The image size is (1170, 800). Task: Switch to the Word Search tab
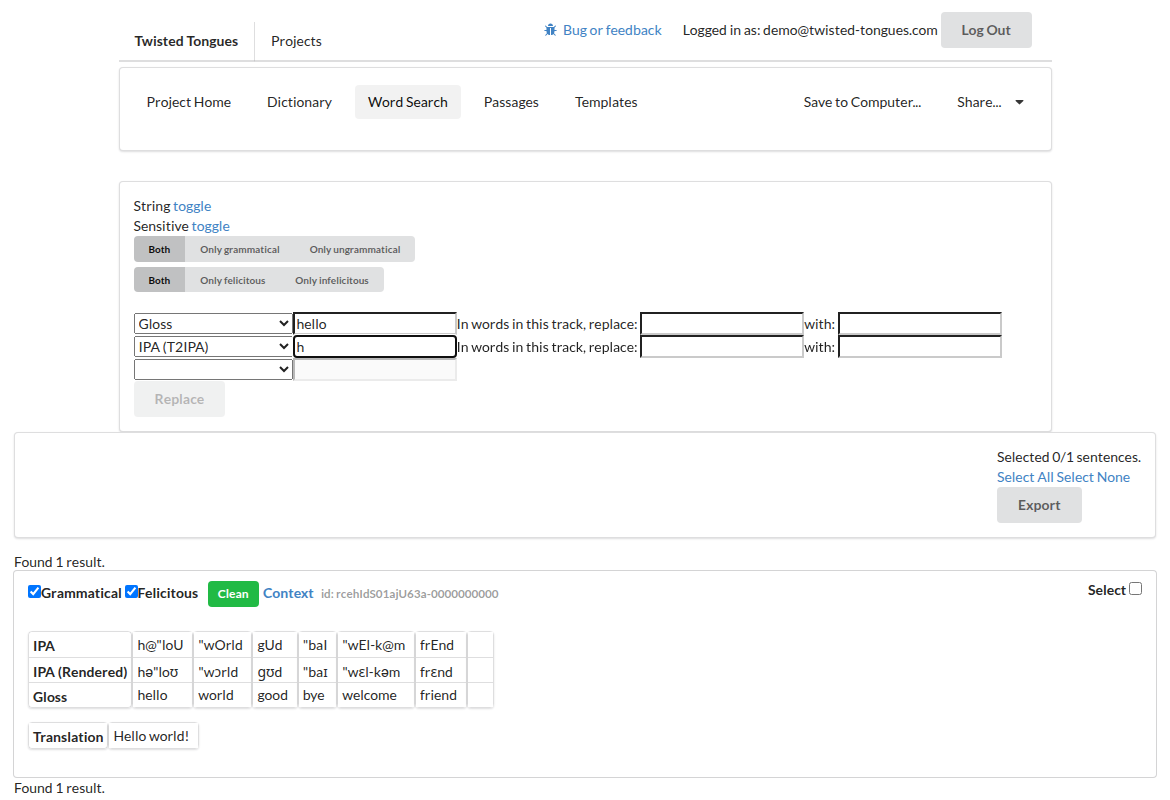click(407, 102)
